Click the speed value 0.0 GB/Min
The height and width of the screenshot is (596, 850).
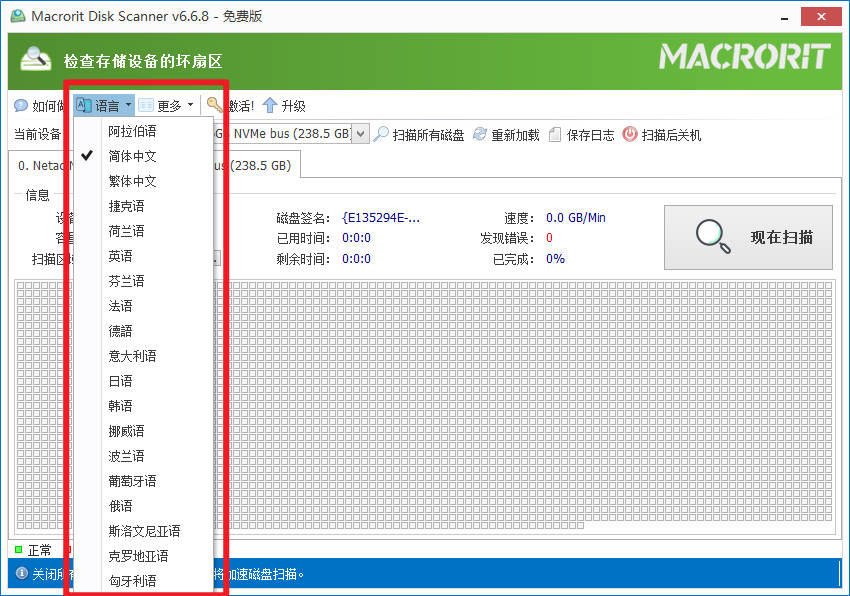576,218
